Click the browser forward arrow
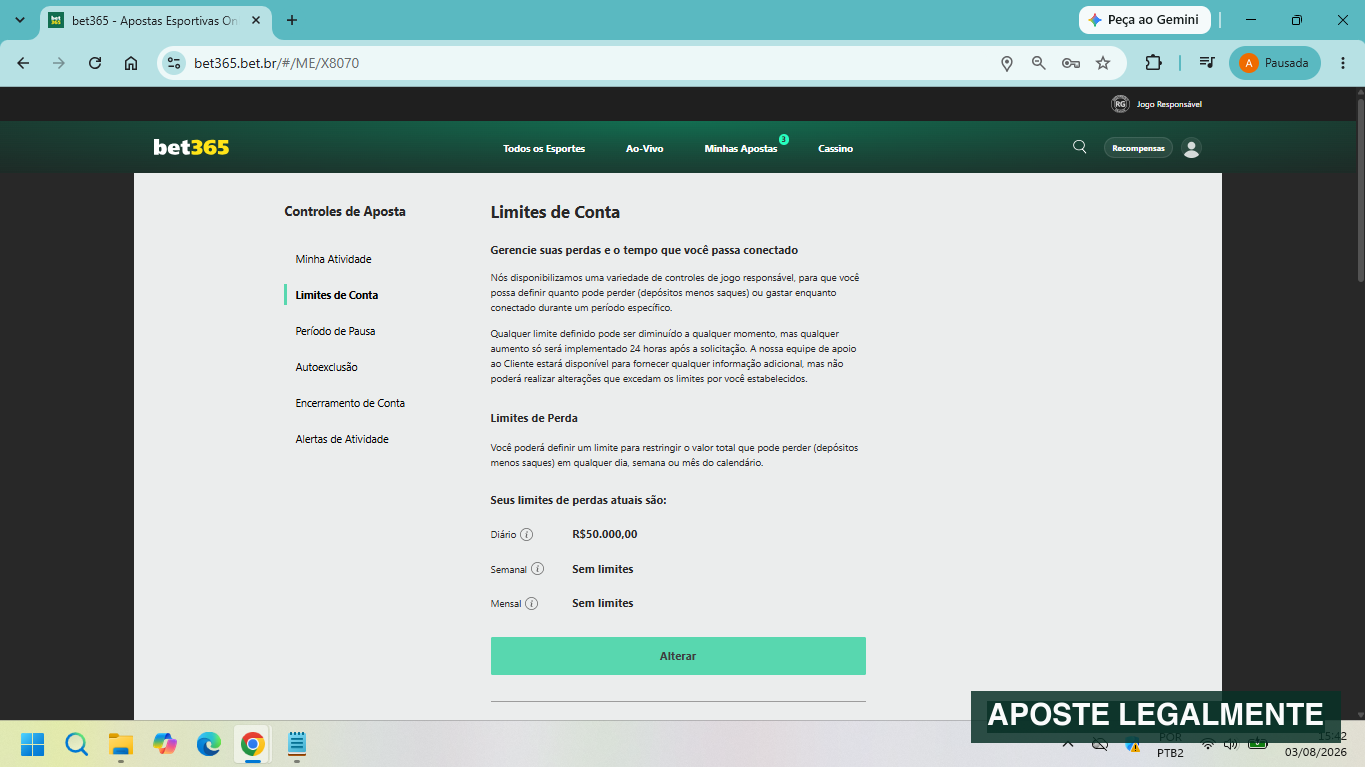This screenshot has height=767, width=1365. point(59,63)
